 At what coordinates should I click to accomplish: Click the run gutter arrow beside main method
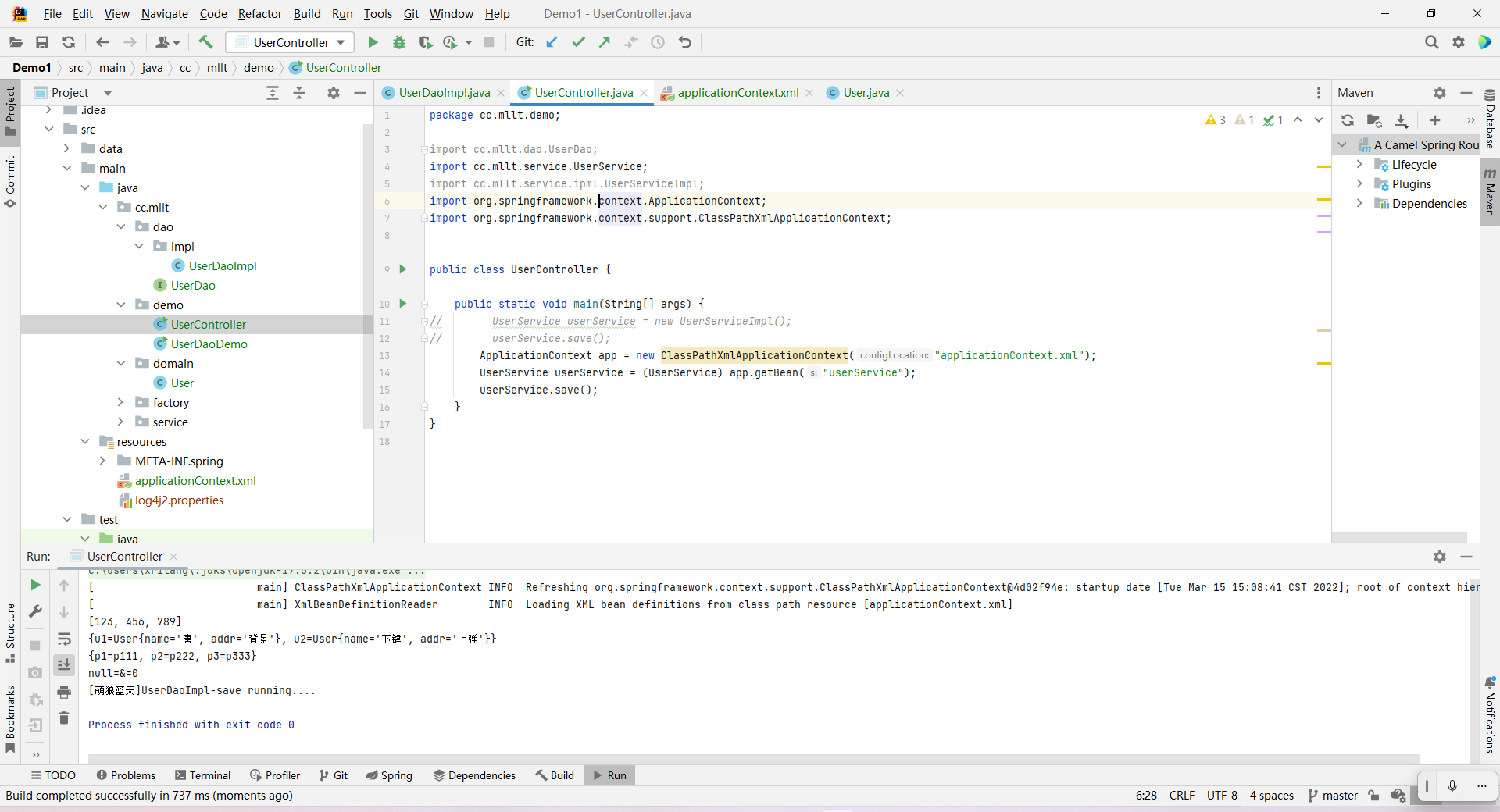403,303
